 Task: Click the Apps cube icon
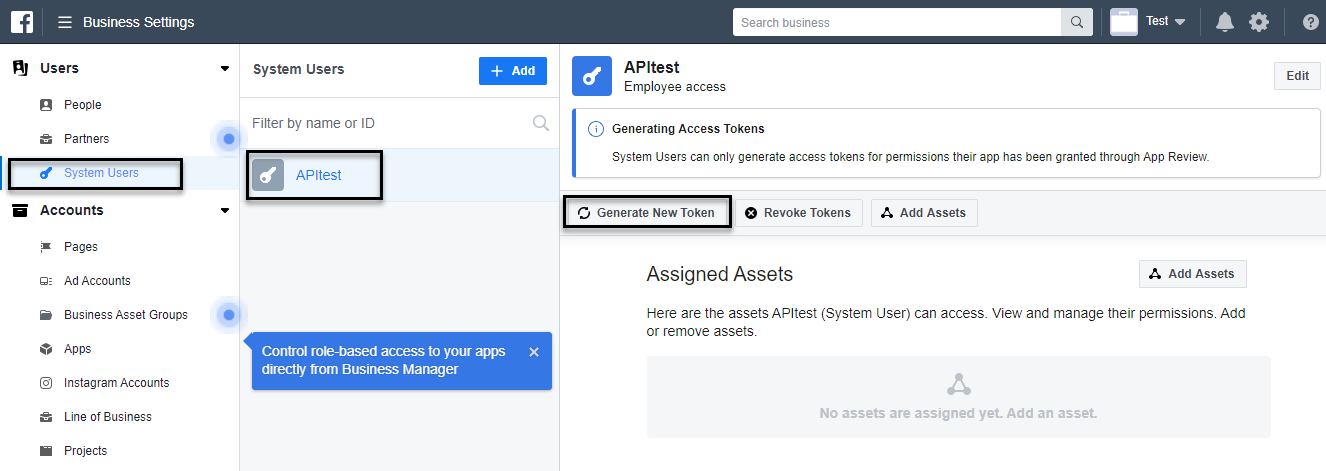(x=45, y=349)
